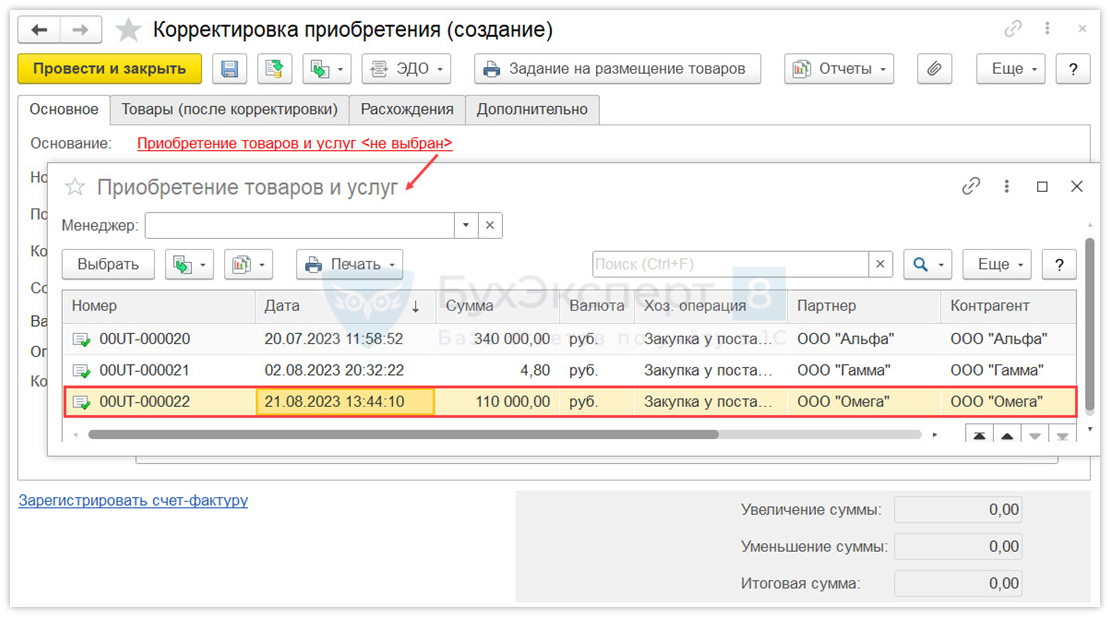Open the Менеджер field dropdown arrow
This screenshot has height=617, width=1110.
click(466, 225)
